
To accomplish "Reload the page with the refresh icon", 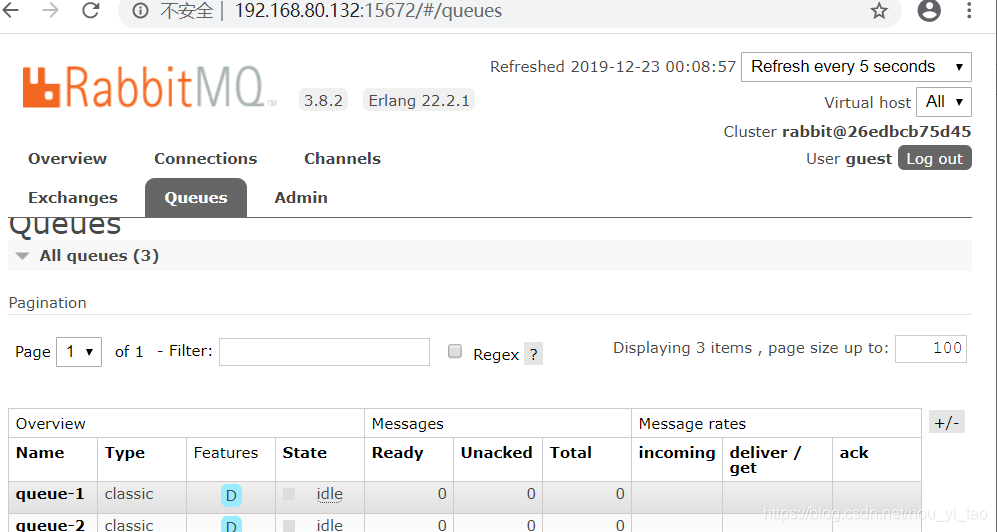I will pos(91,10).
